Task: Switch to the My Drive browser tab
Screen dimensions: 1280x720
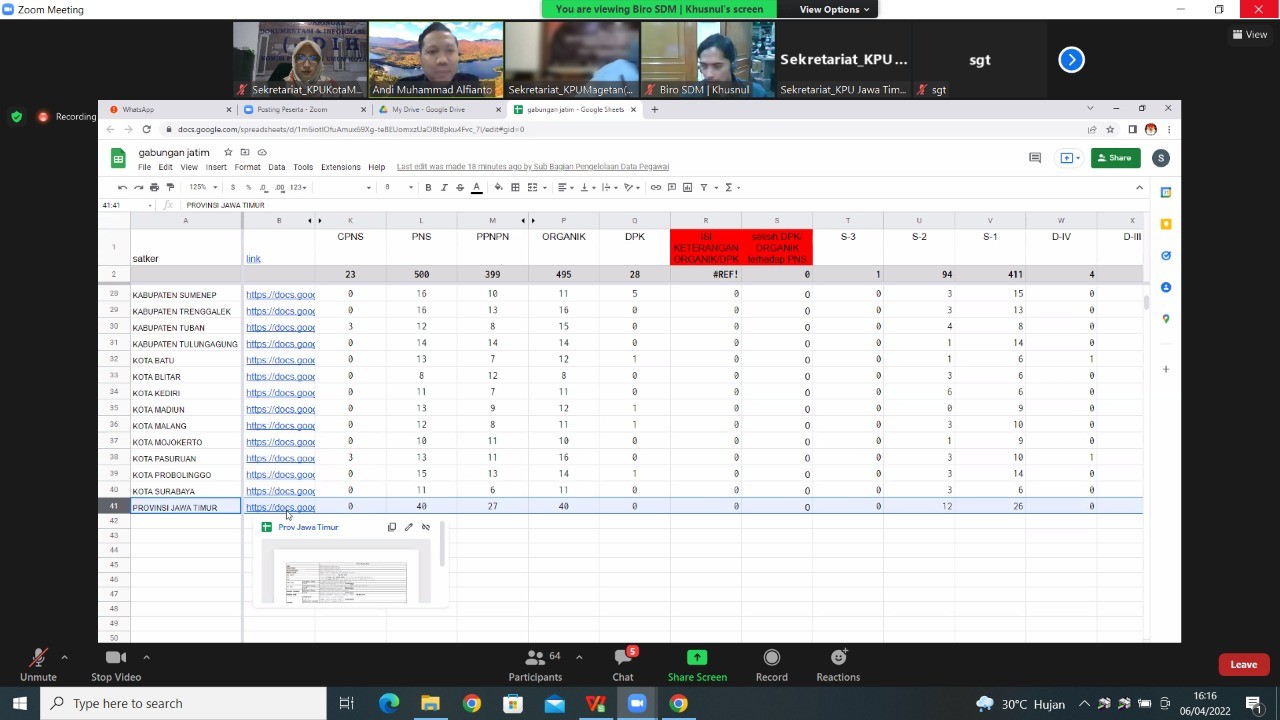Action: (x=429, y=109)
